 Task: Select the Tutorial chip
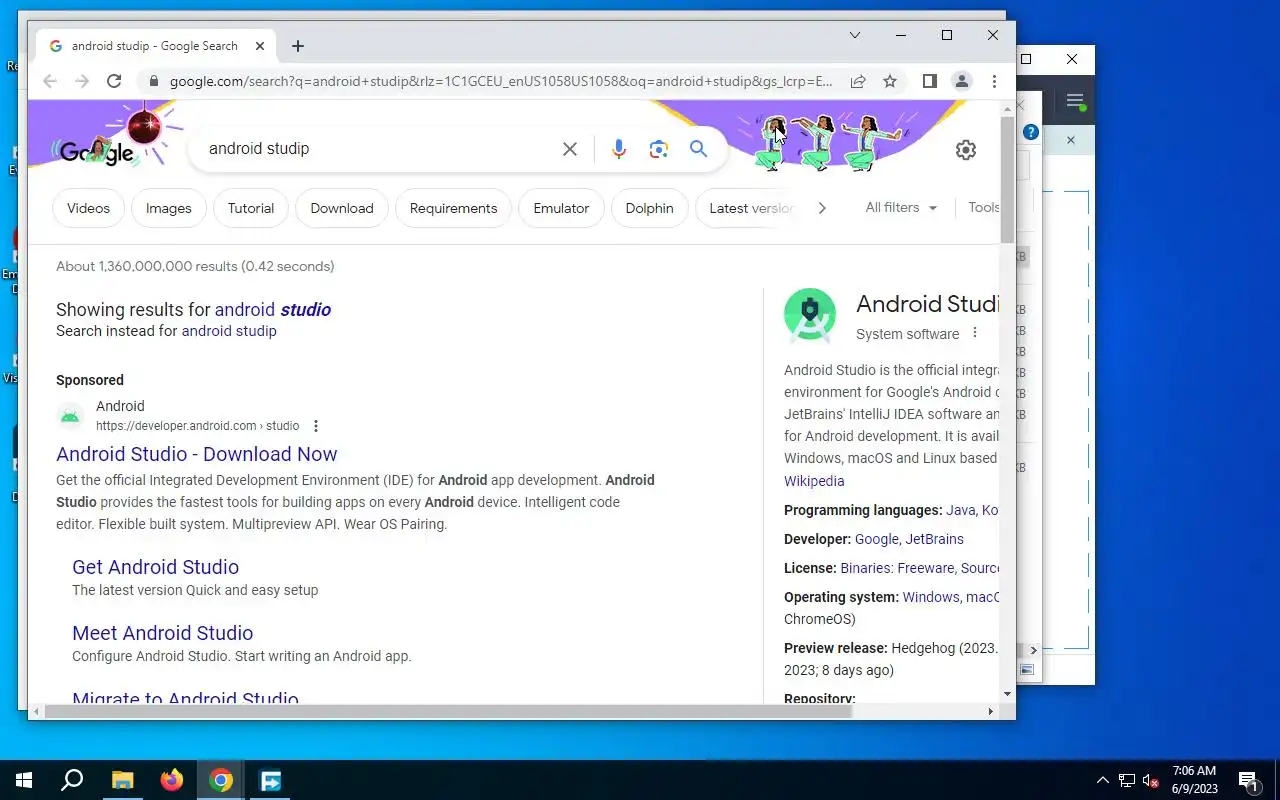click(x=251, y=208)
